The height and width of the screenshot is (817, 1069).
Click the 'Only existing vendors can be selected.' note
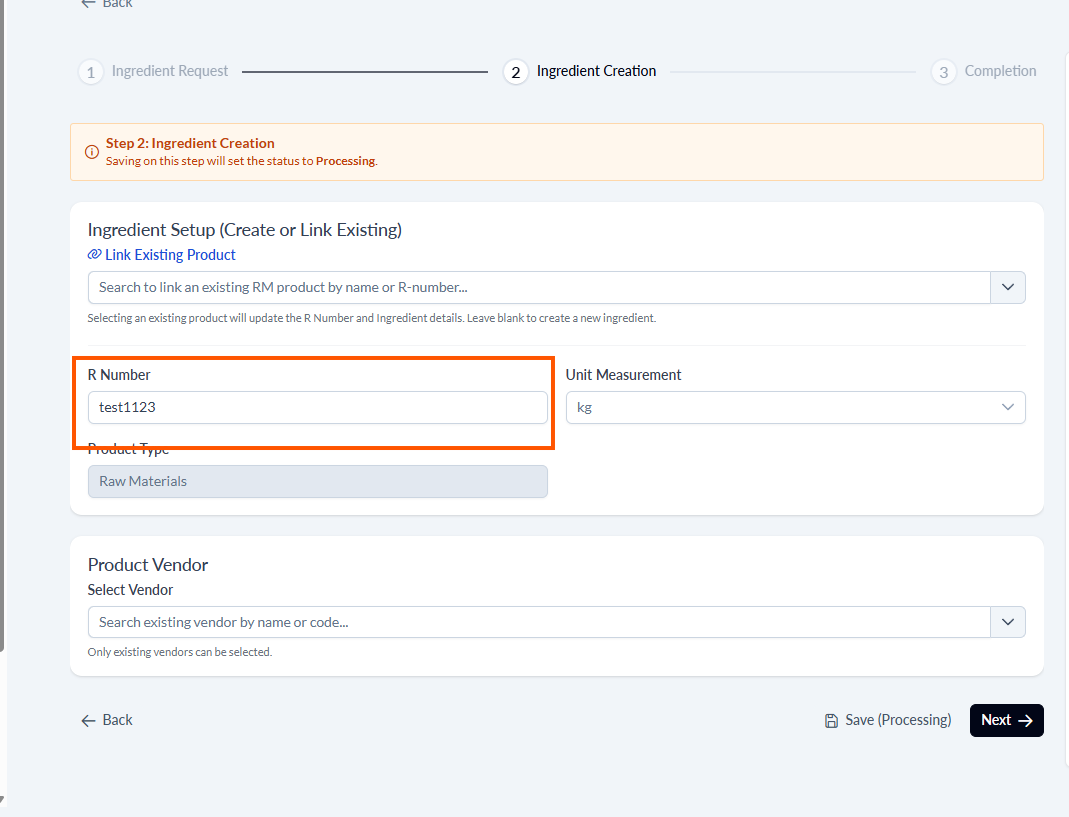coord(180,652)
